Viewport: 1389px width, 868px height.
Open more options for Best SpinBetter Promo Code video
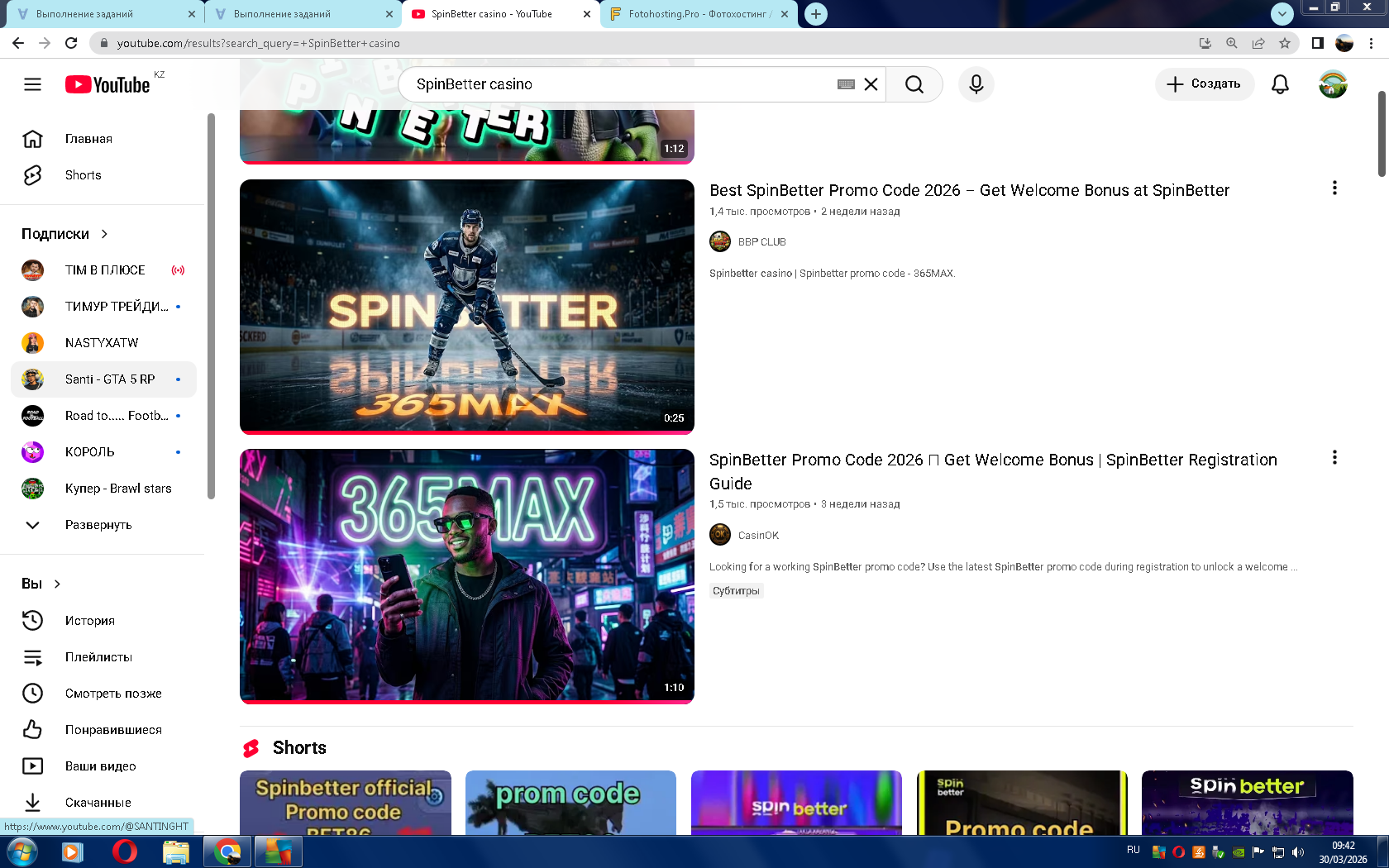click(1334, 188)
